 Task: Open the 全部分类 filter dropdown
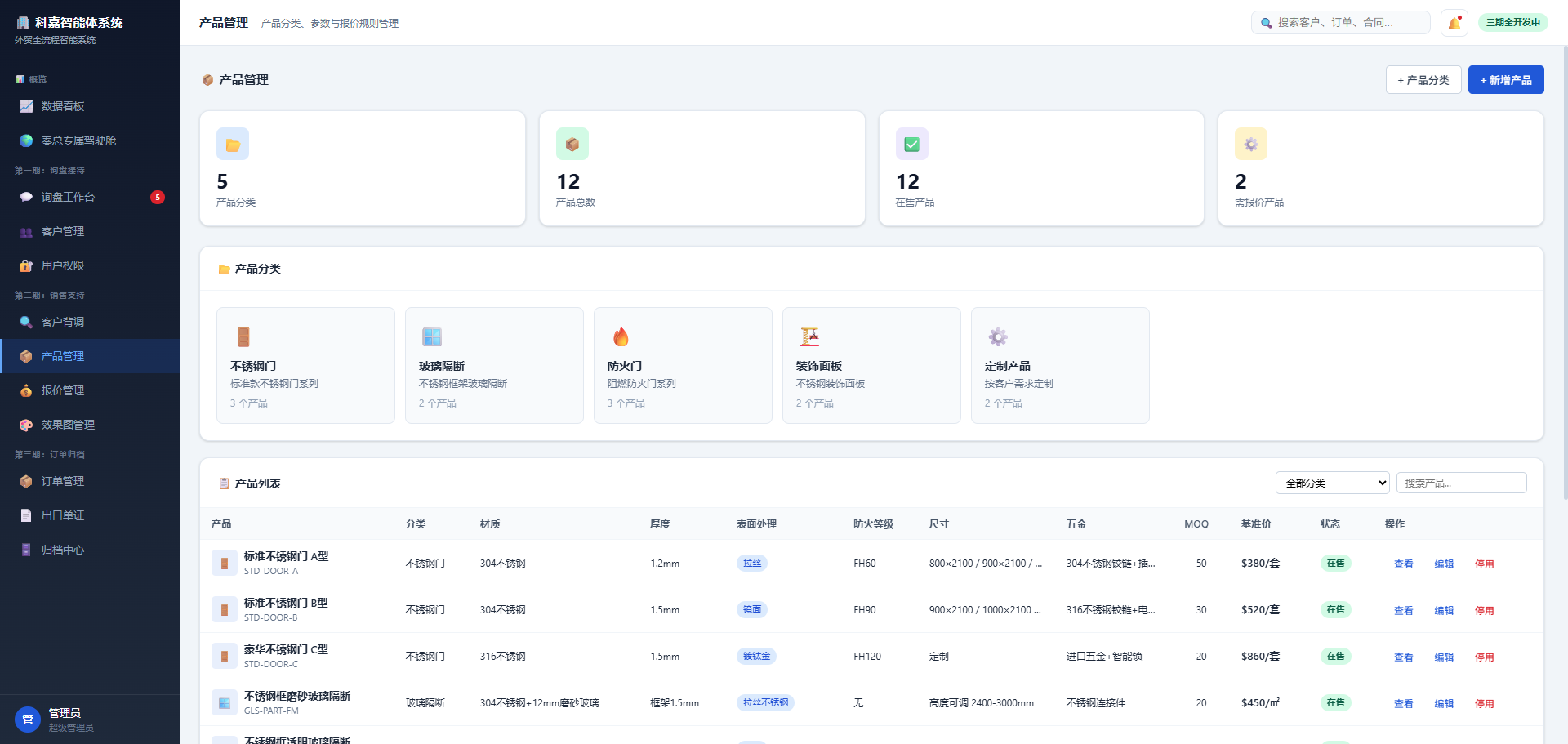pyautogui.click(x=1333, y=483)
